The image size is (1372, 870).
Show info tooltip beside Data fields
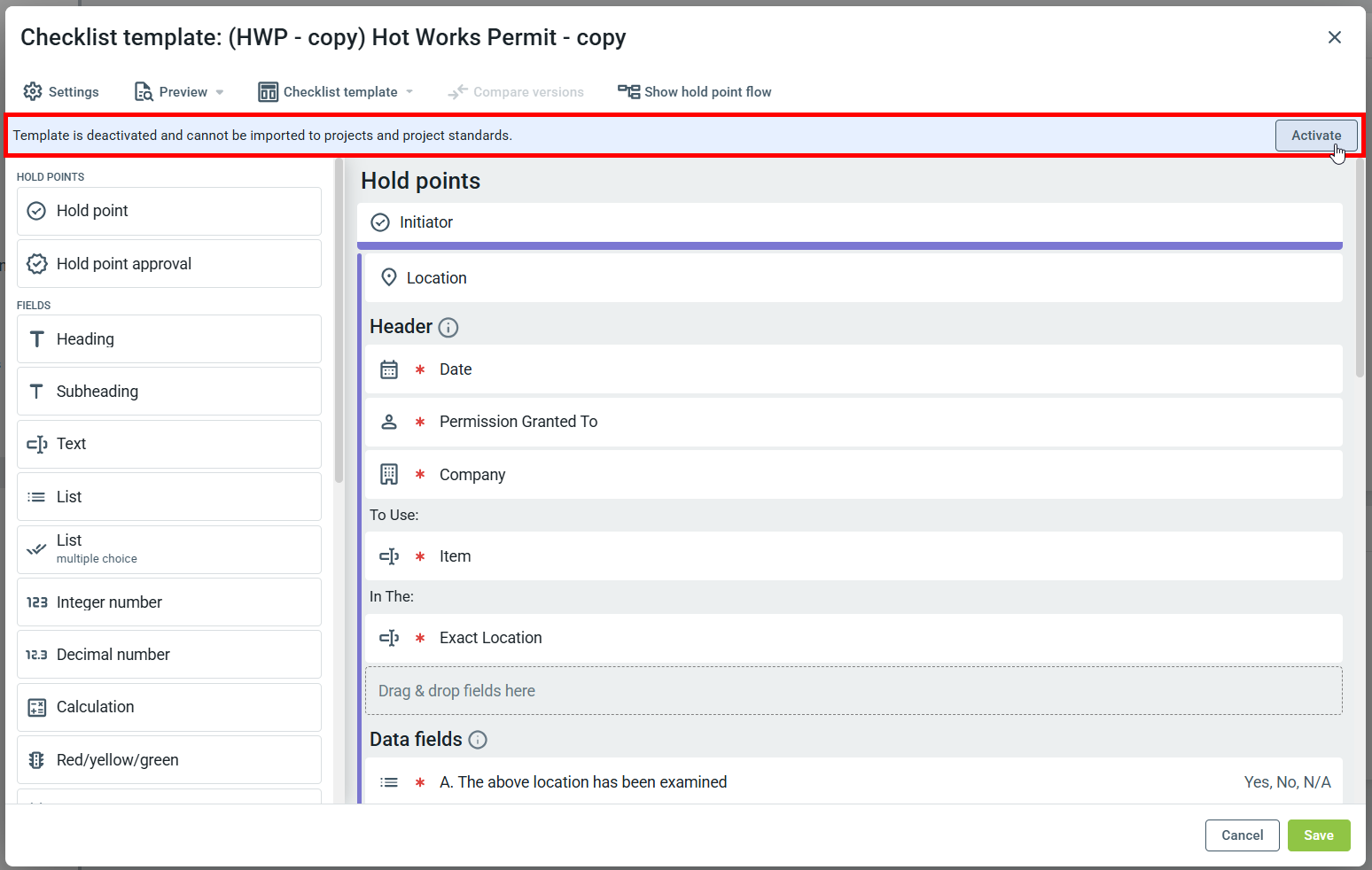478,740
